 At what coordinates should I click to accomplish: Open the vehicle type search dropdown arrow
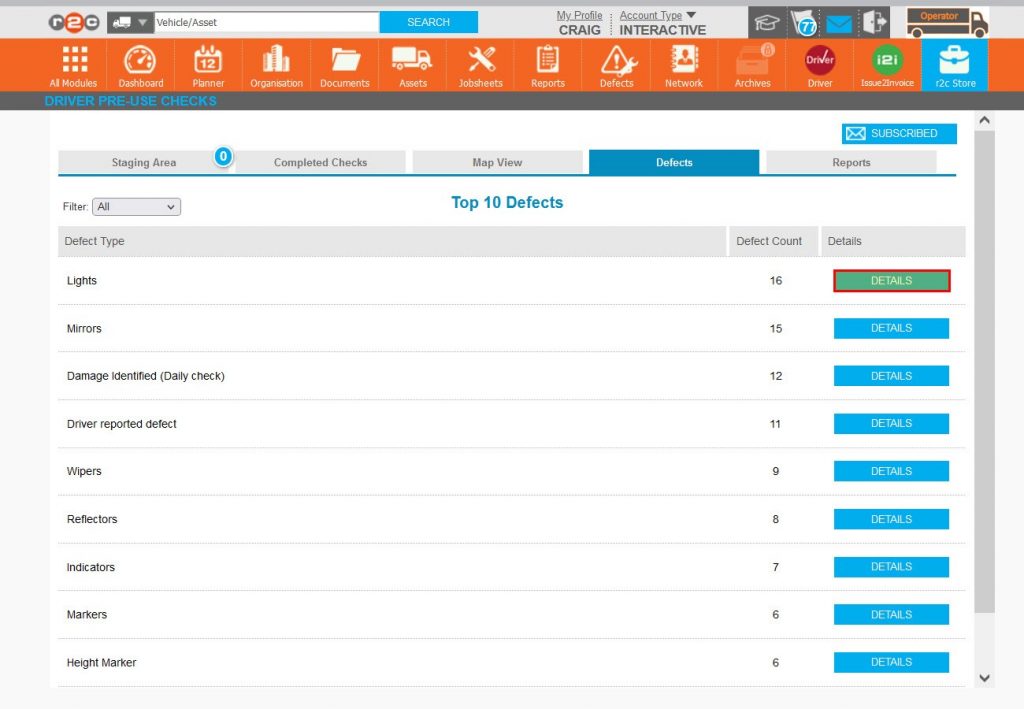(143, 22)
